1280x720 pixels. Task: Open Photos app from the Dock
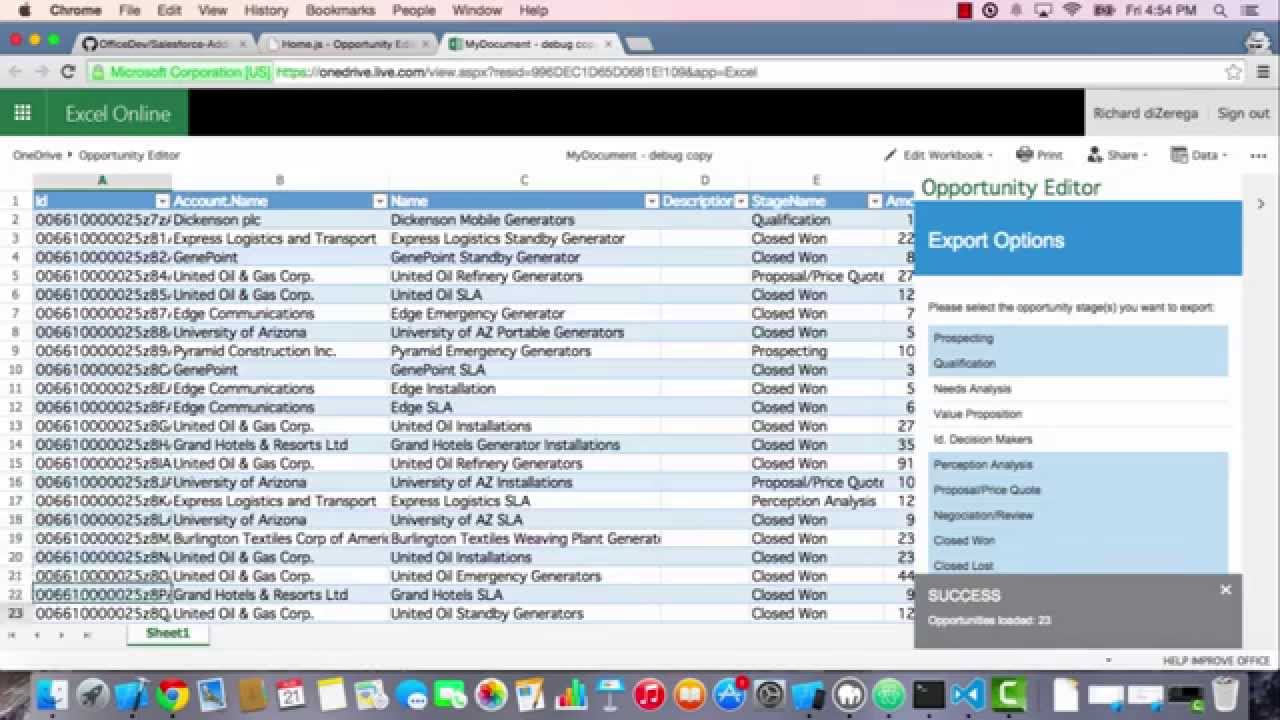[491, 694]
